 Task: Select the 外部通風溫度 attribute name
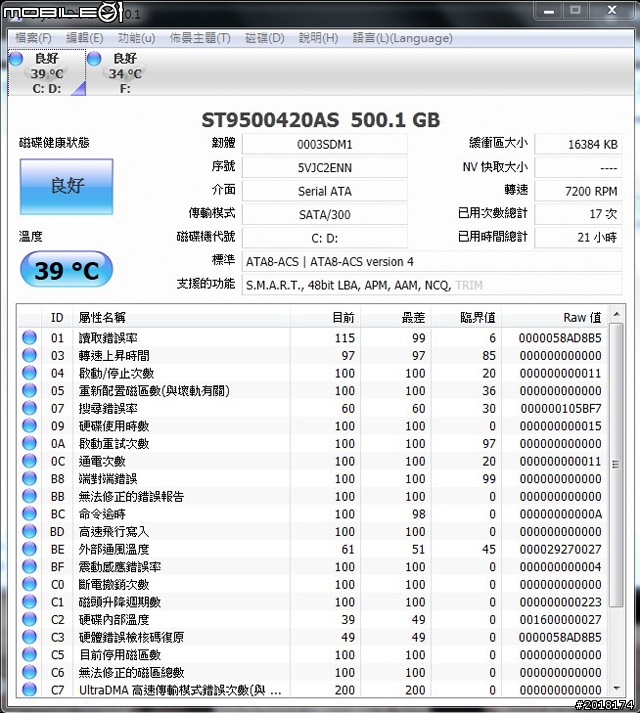114,549
